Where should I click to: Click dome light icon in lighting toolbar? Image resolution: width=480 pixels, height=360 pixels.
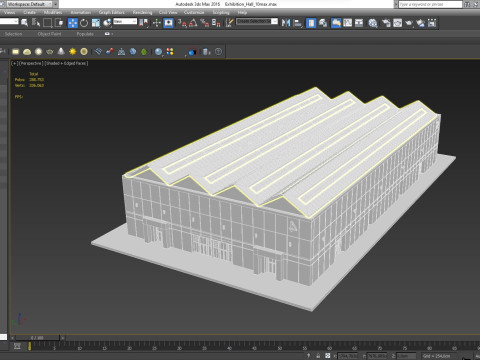(x=27, y=52)
